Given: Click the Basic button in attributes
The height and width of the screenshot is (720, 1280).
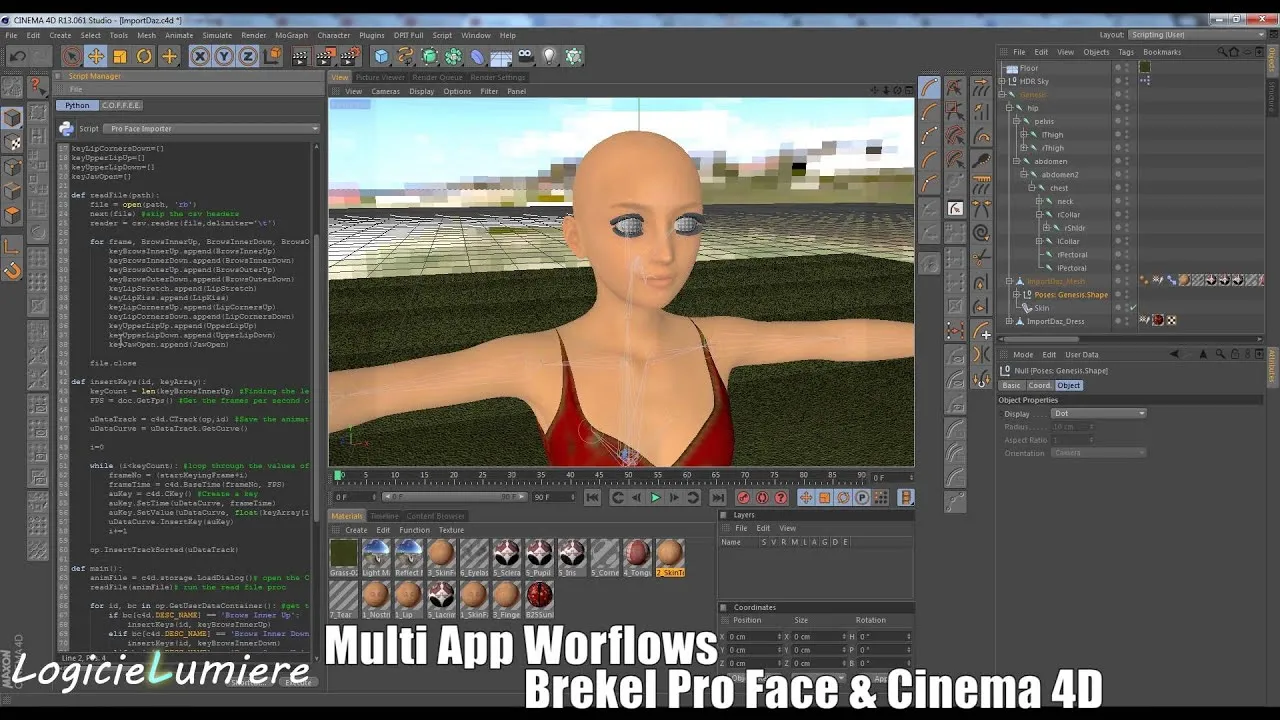Looking at the screenshot, I should pos(1012,385).
